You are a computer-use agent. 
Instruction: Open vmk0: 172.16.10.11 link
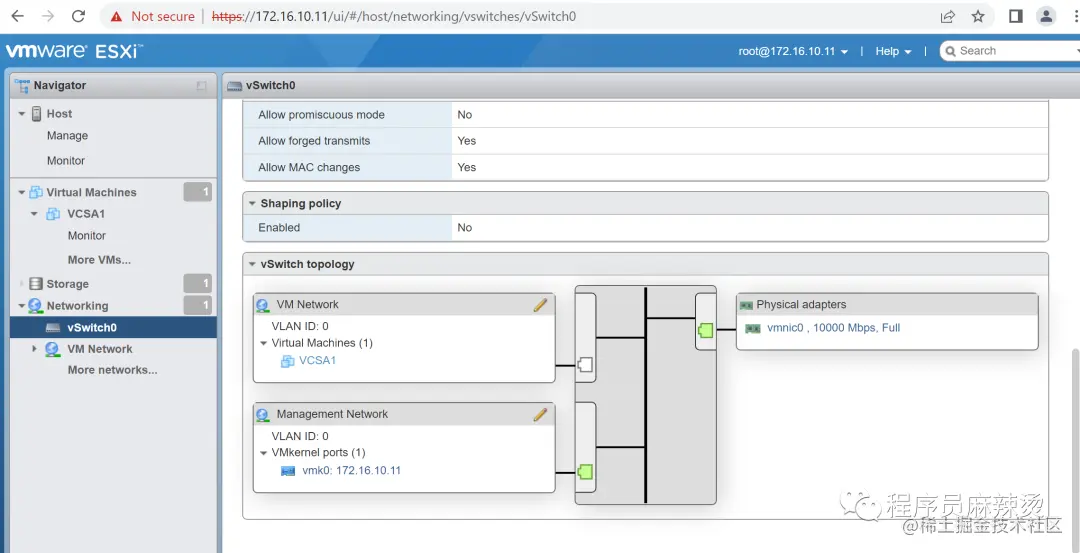click(x=351, y=470)
